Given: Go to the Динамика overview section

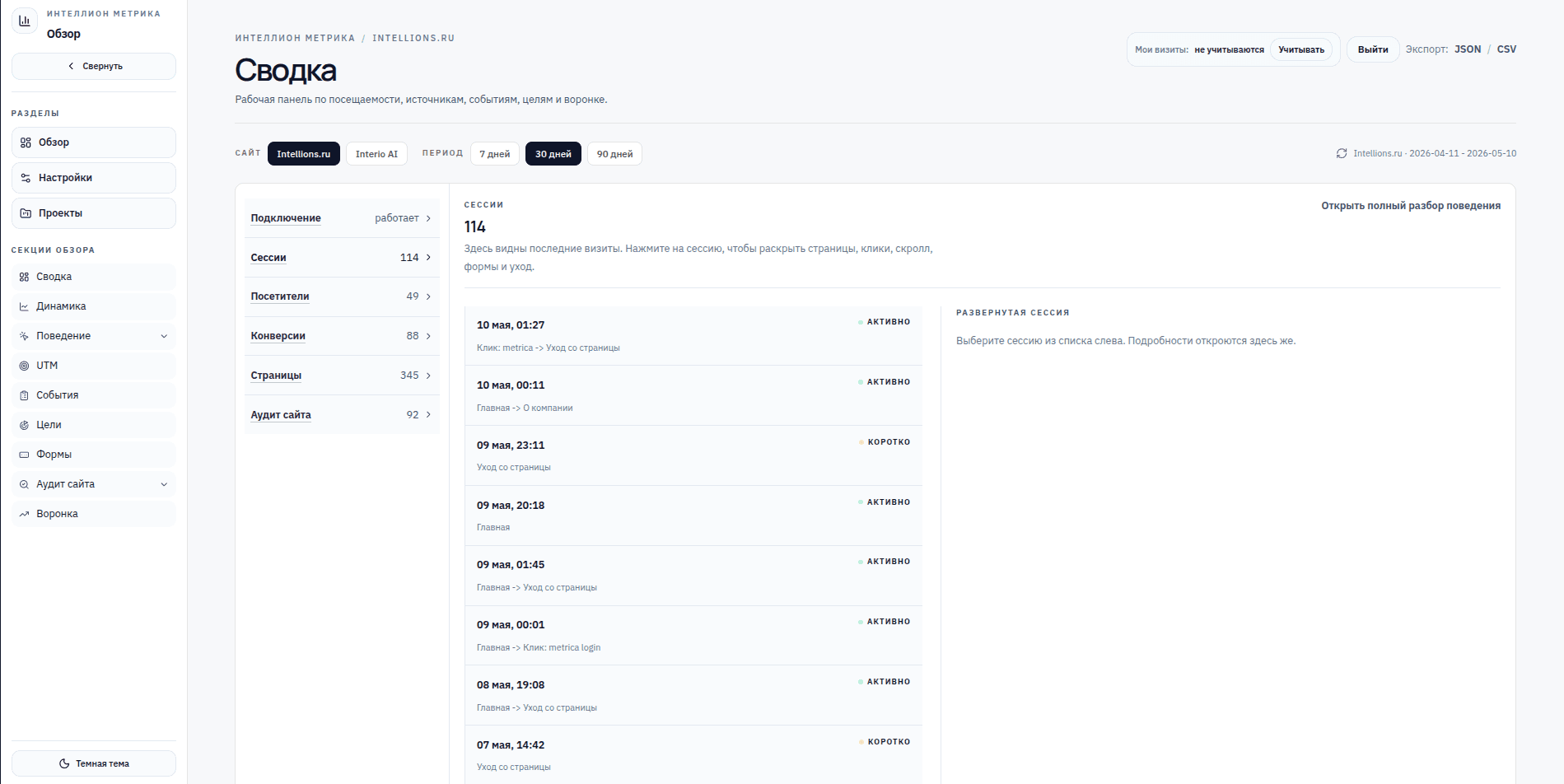Looking at the screenshot, I should [x=94, y=306].
